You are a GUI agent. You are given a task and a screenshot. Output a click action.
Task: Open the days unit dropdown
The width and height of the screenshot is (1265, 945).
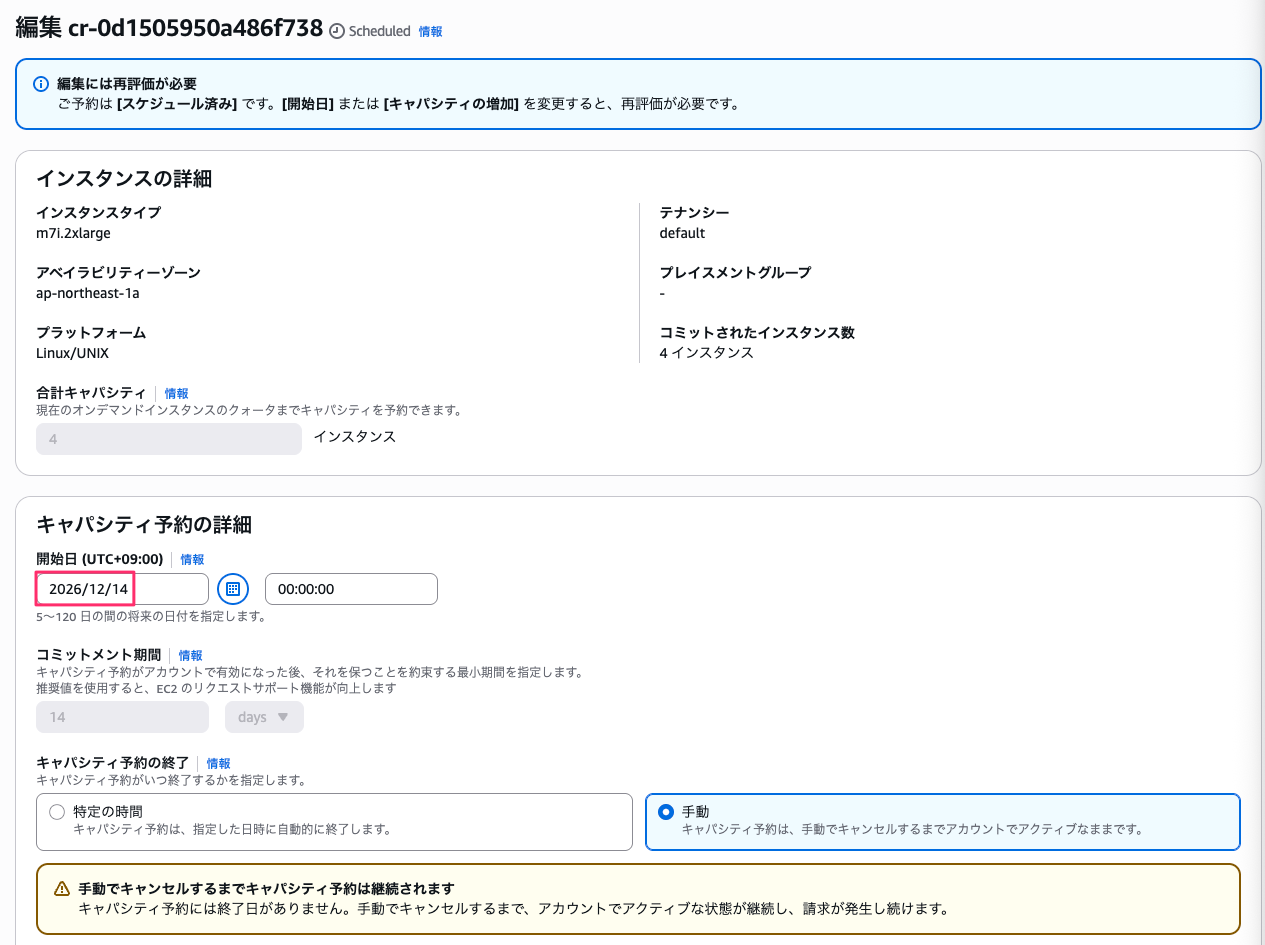pyautogui.click(x=264, y=717)
